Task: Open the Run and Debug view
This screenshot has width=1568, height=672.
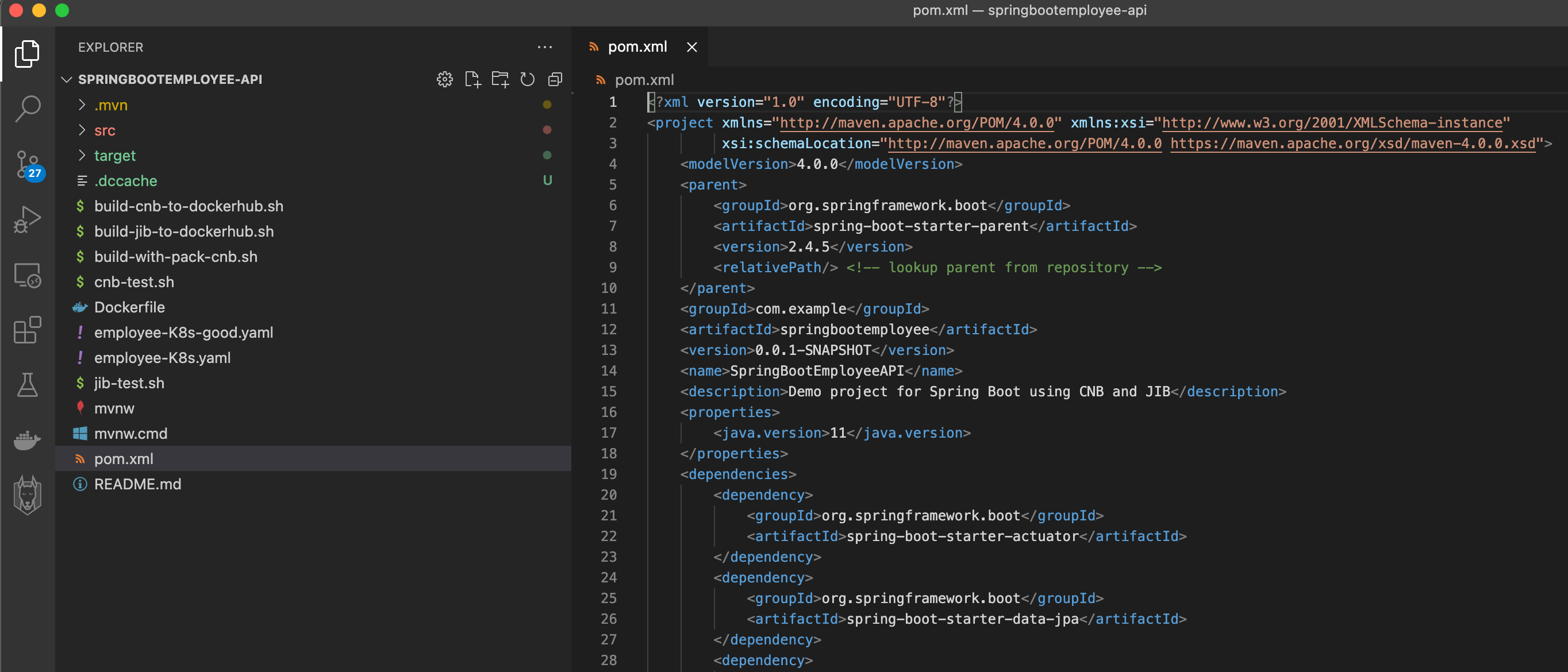Action: pos(28,219)
